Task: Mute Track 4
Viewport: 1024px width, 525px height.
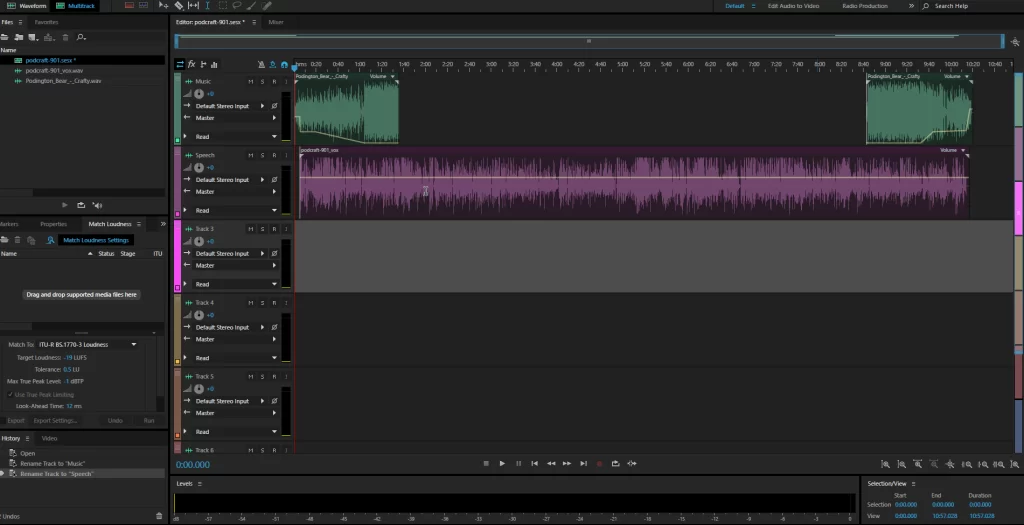Action: coord(250,303)
